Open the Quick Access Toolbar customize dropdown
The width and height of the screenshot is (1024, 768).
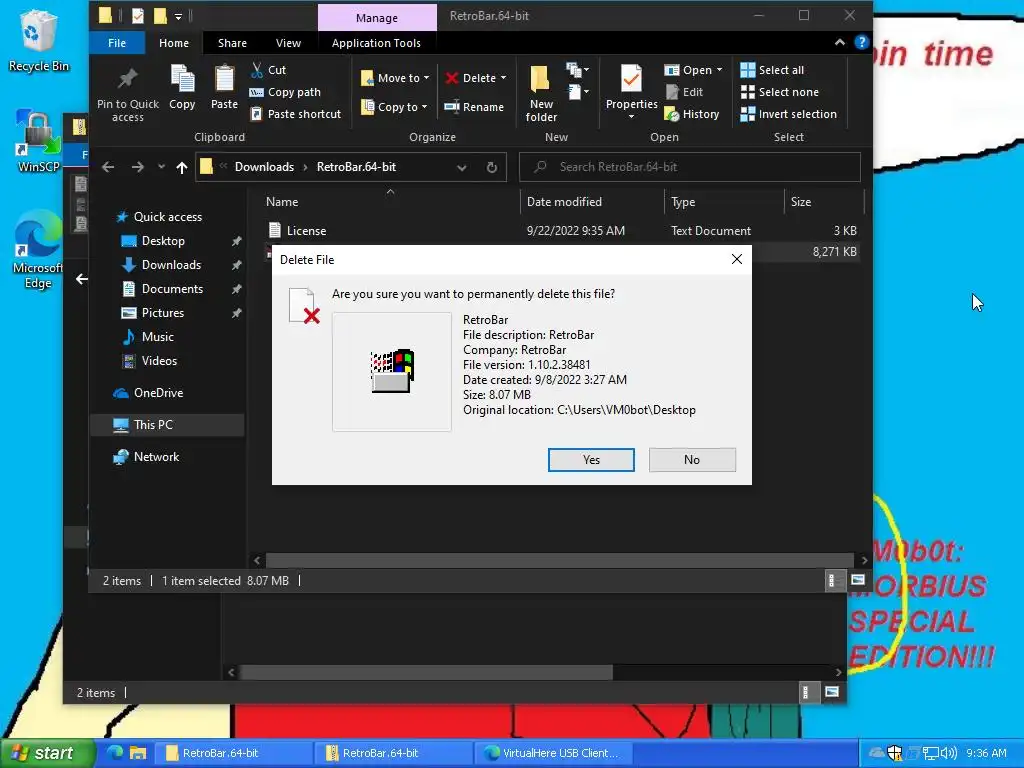[x=178, y=16]
